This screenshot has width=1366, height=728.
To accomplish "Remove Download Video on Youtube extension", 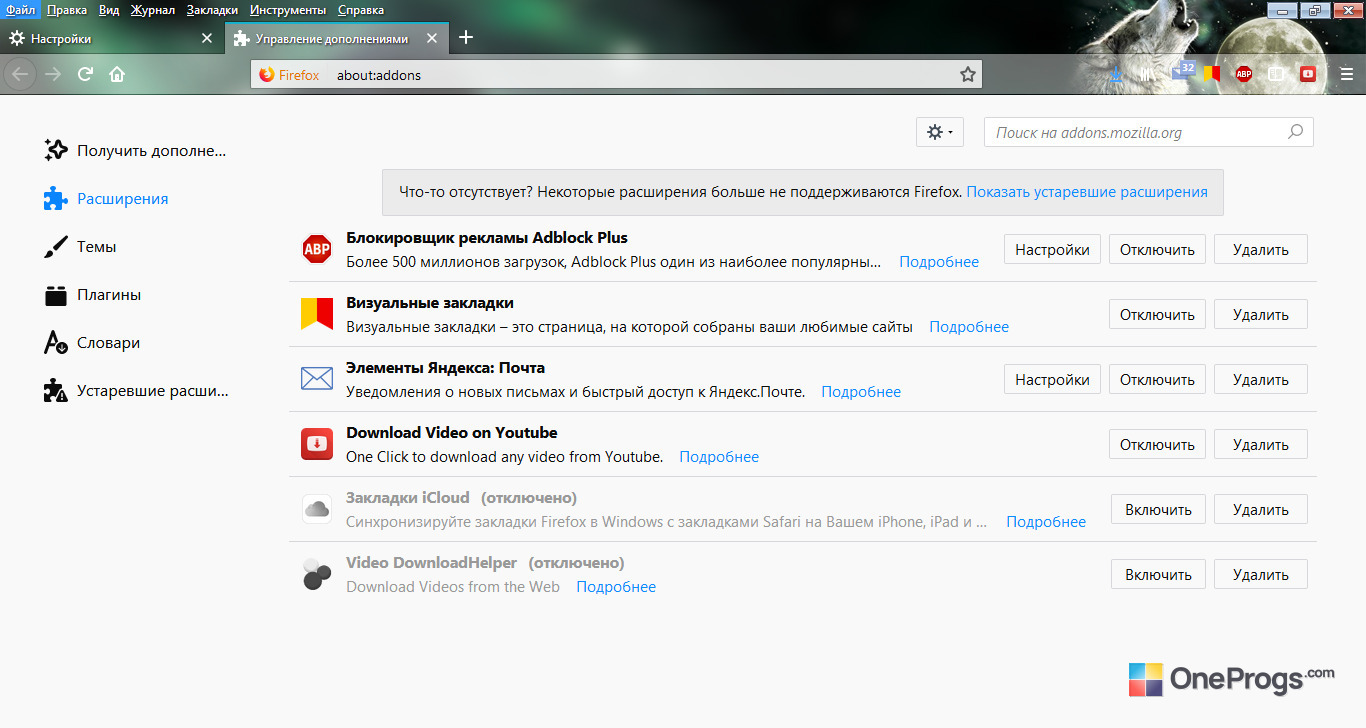I will pos(1261,444).
